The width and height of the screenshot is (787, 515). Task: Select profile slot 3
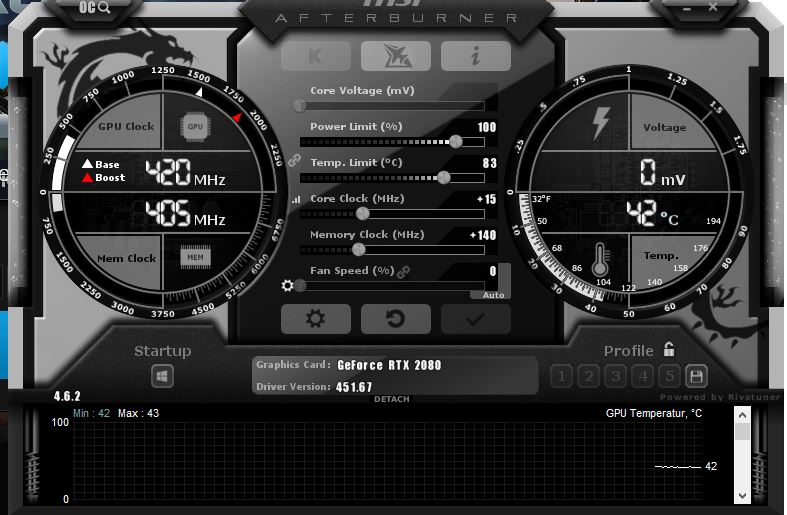(x=616, y=376)
